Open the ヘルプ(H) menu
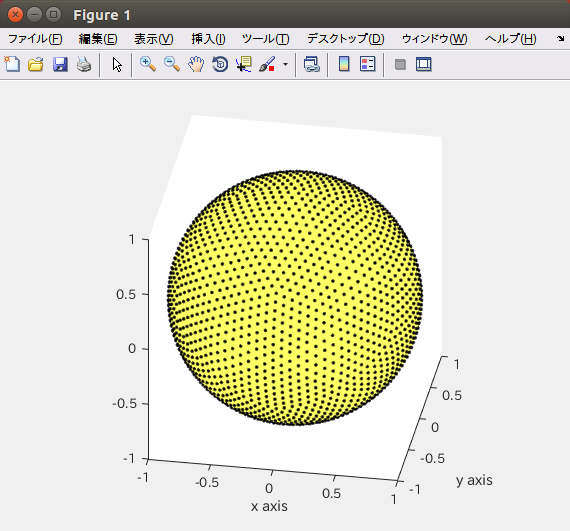The width and height of the screenshot is (570, 531). 511,39
